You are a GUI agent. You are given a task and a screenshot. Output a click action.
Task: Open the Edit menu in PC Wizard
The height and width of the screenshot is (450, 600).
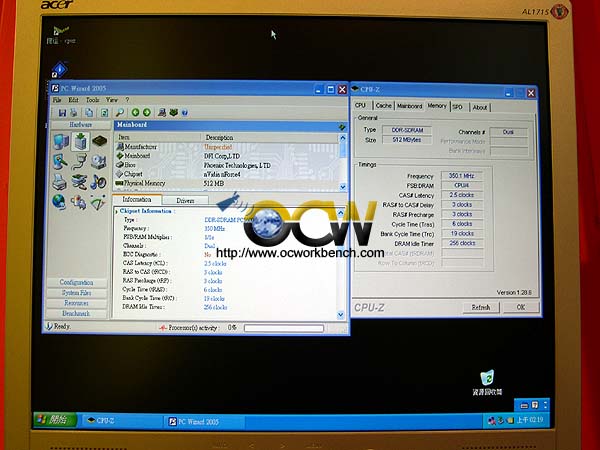[73, 100]
